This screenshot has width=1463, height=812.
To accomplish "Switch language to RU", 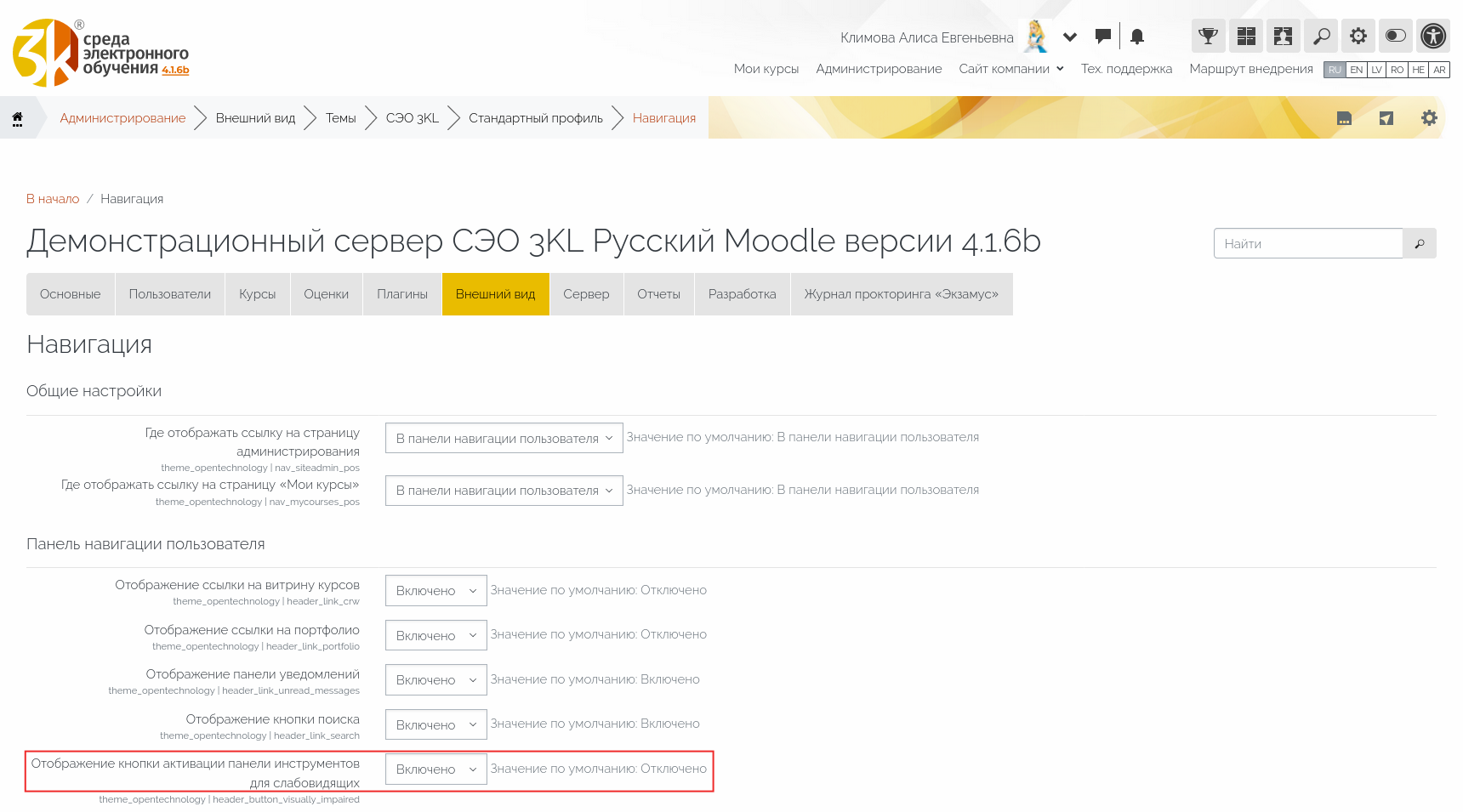I will [x=1335, y=70].
